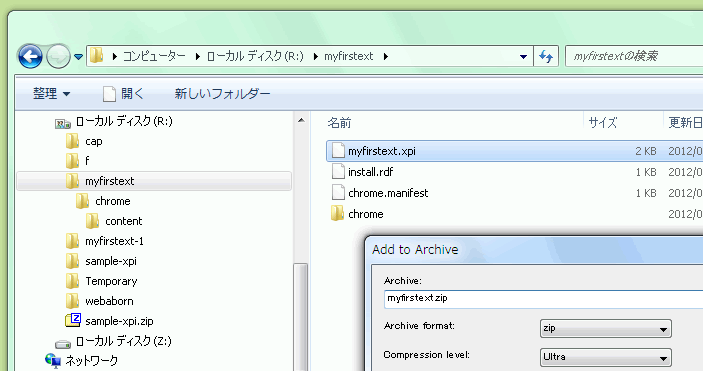Screen dimensions: 703x371
Task: Click the navigation pane scroll-up arrow
Action: pyautogui.click(x=301, y=120)
